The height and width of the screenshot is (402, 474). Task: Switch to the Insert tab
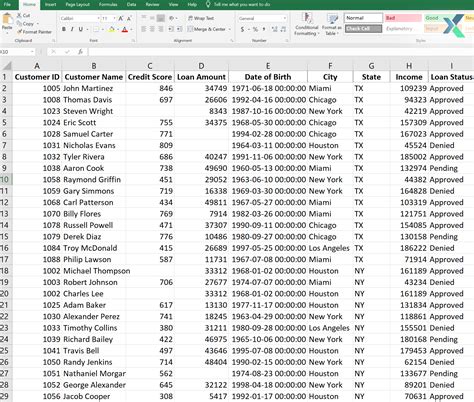[x=50, y=4]
